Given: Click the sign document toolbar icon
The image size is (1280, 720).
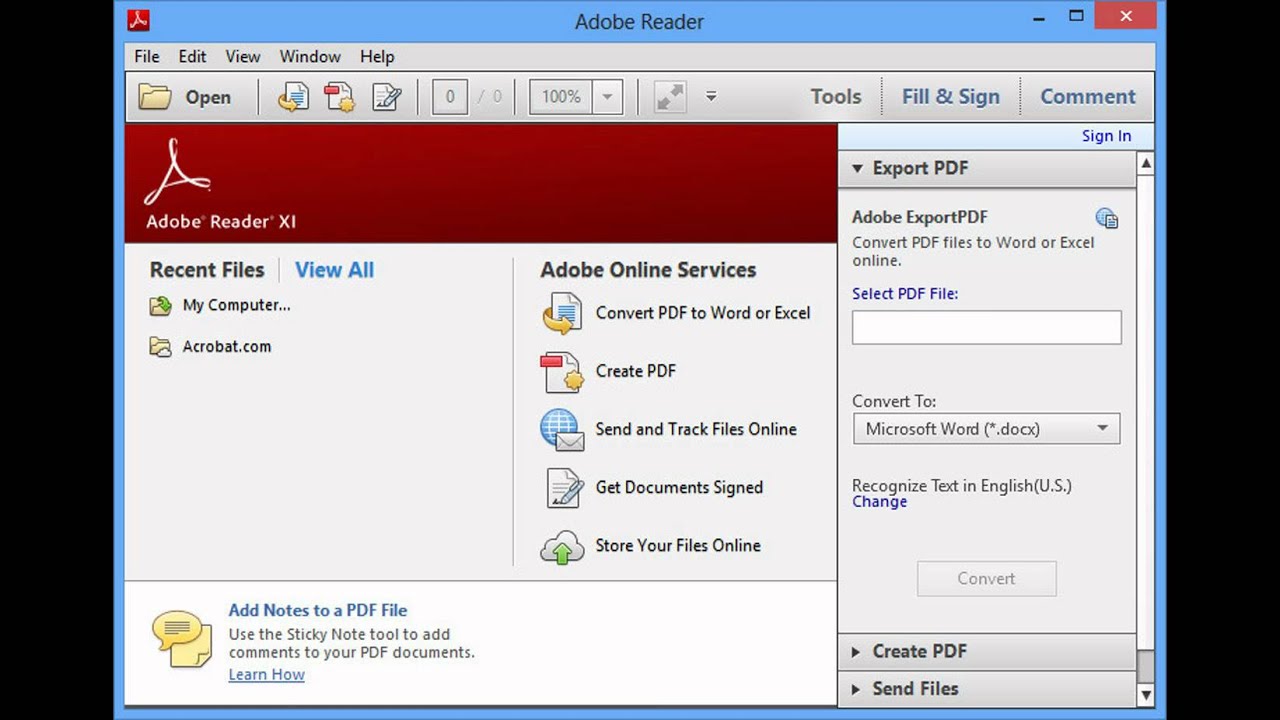Looking at the screenshot, I should click(387, 97).
